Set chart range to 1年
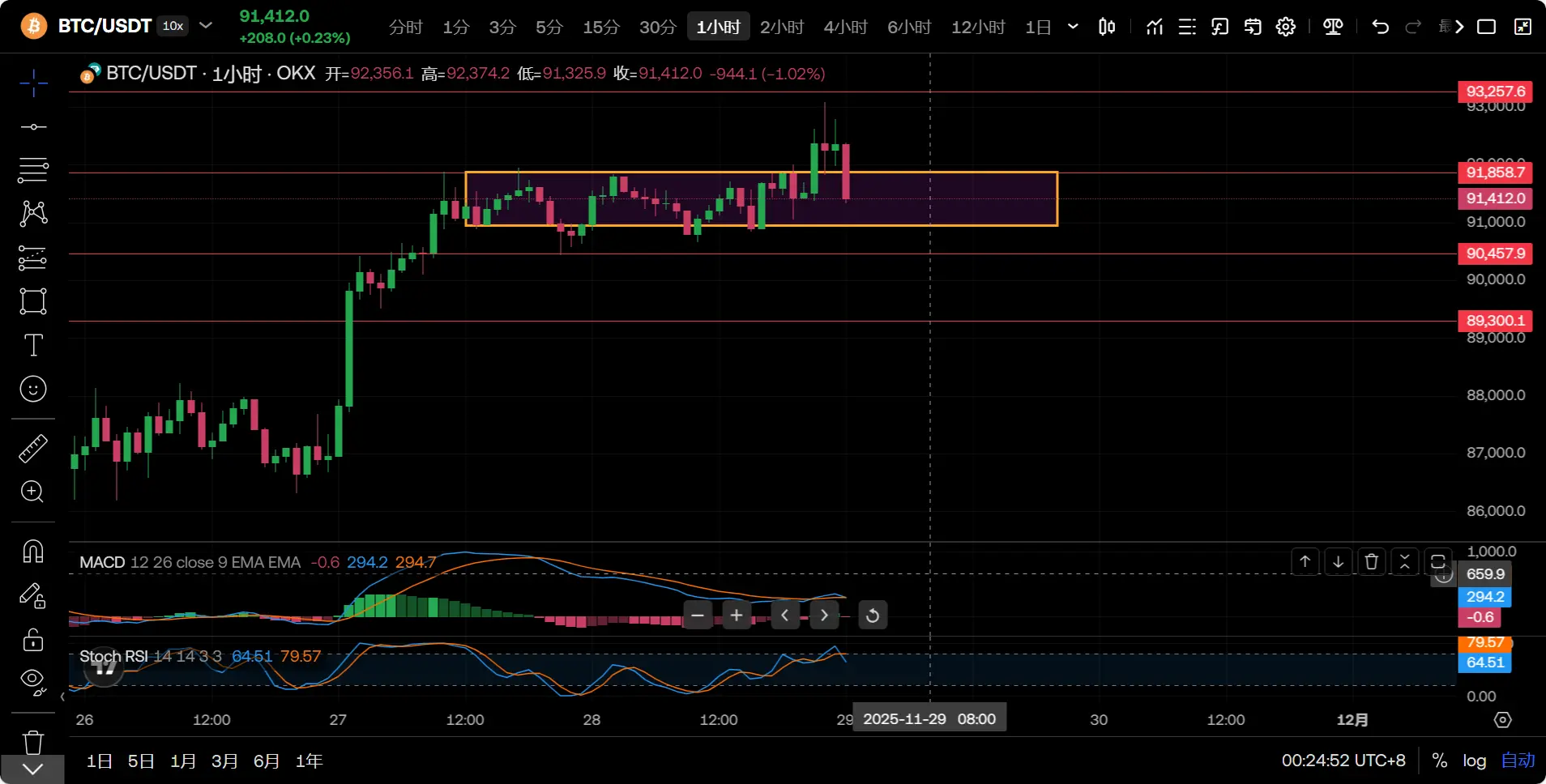1546x784 pixels. (x=310, y=761)
